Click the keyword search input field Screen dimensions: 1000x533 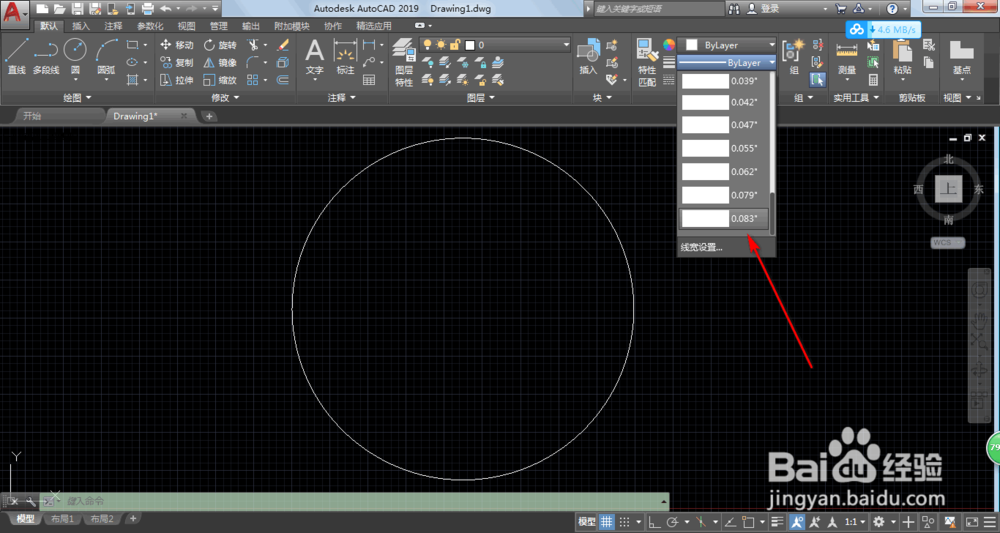tap(659, 9)
